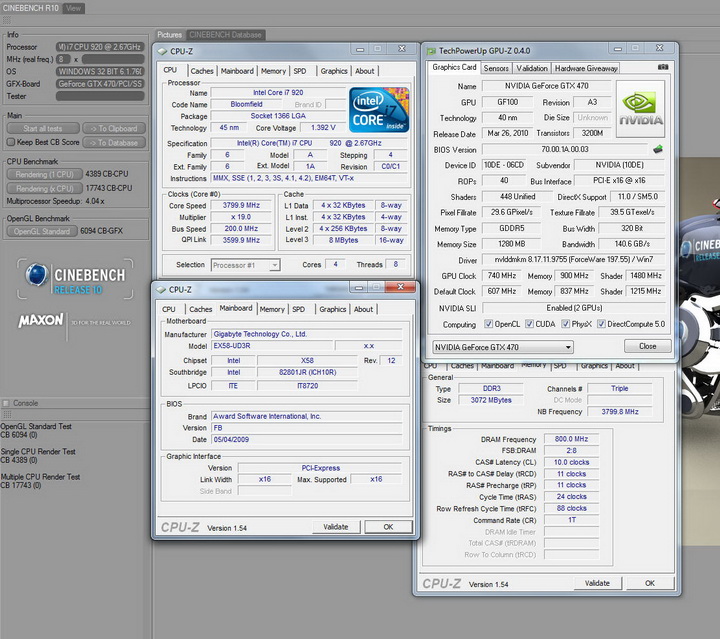
Task: Open SPD tab in the CPU-Z Mainboard window
Action: pyautogui.click(x=298, y=309)
